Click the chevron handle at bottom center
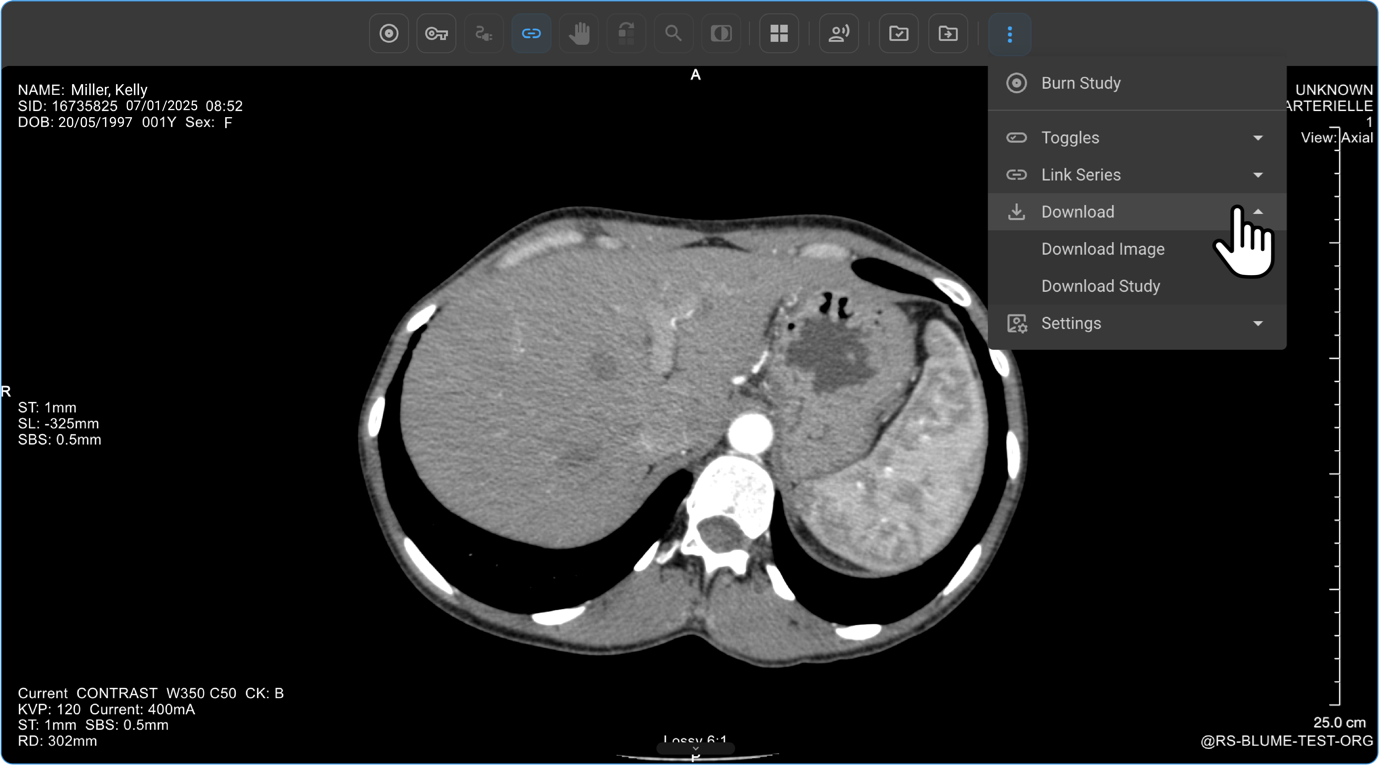The width and height of the screenshot is (1379, 765). point(696,749)
